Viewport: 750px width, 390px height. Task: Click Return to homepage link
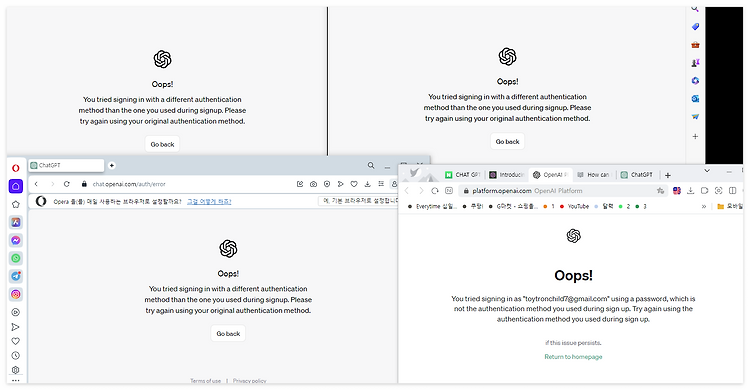click(x=573, y=357)
